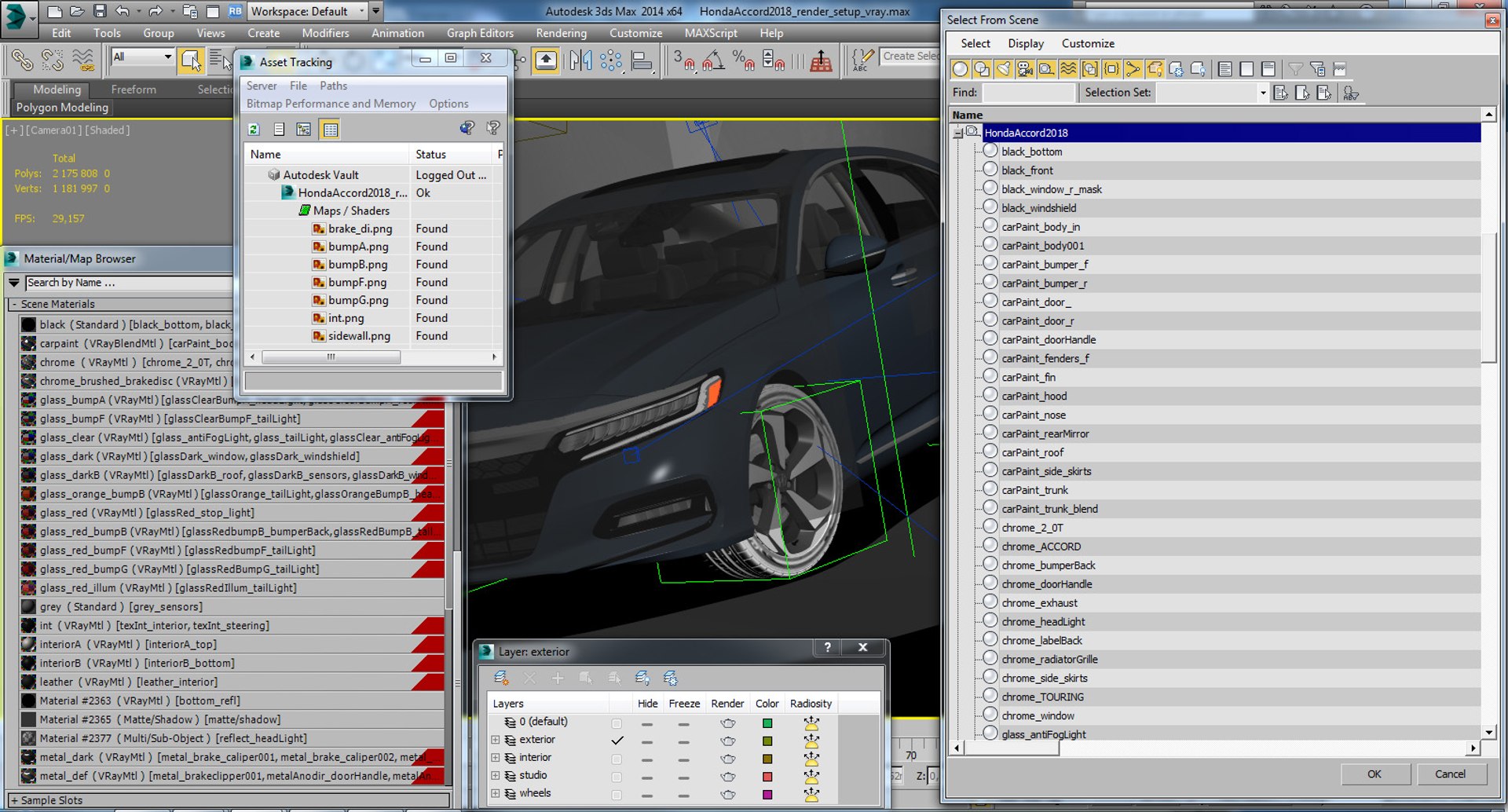Toggle Percent Snap in main toolbar

coord(743,60)
